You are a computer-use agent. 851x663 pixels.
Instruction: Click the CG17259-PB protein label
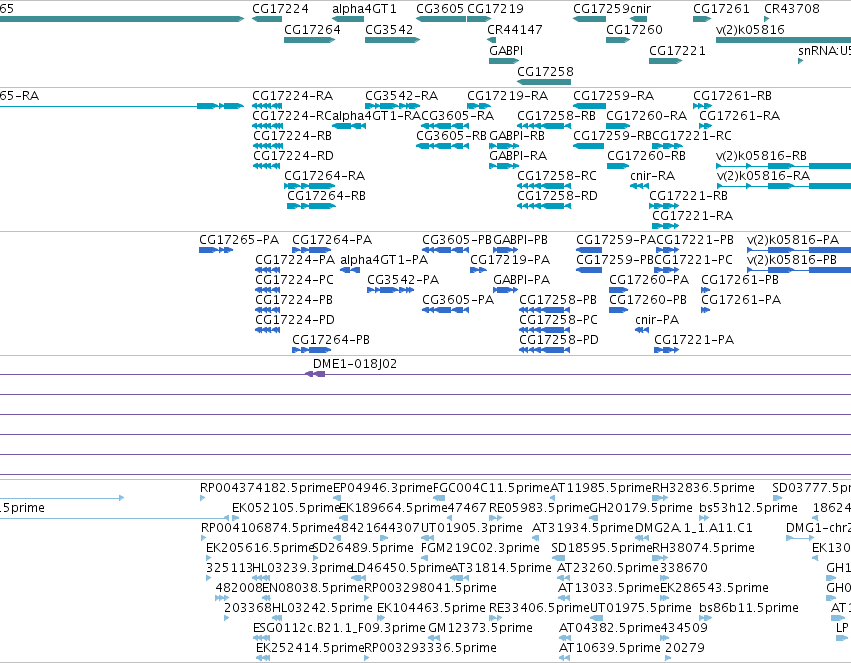(615, 260)
